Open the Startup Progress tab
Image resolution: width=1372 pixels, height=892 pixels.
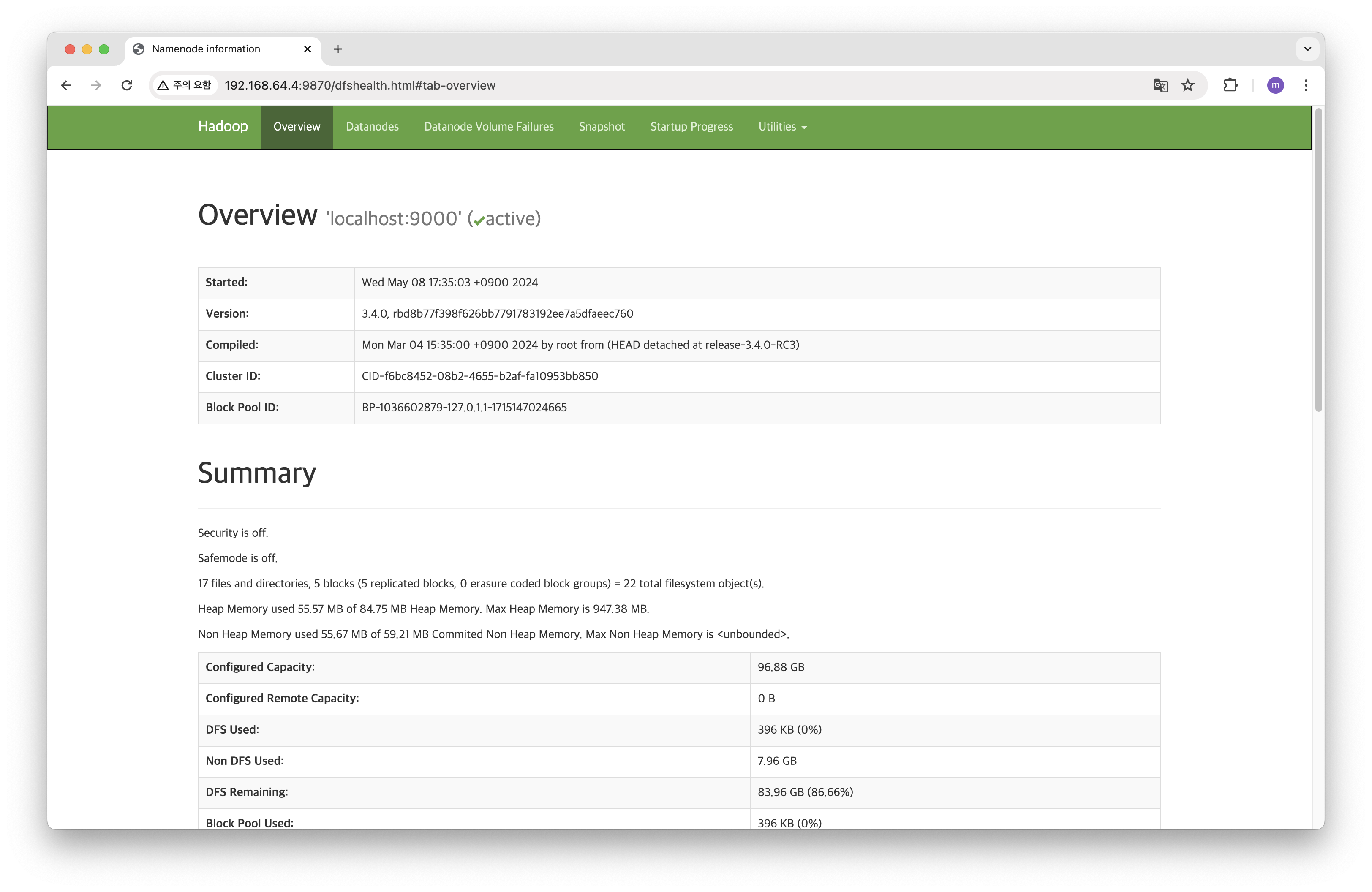pyautogui.click(x=691, y=127)
